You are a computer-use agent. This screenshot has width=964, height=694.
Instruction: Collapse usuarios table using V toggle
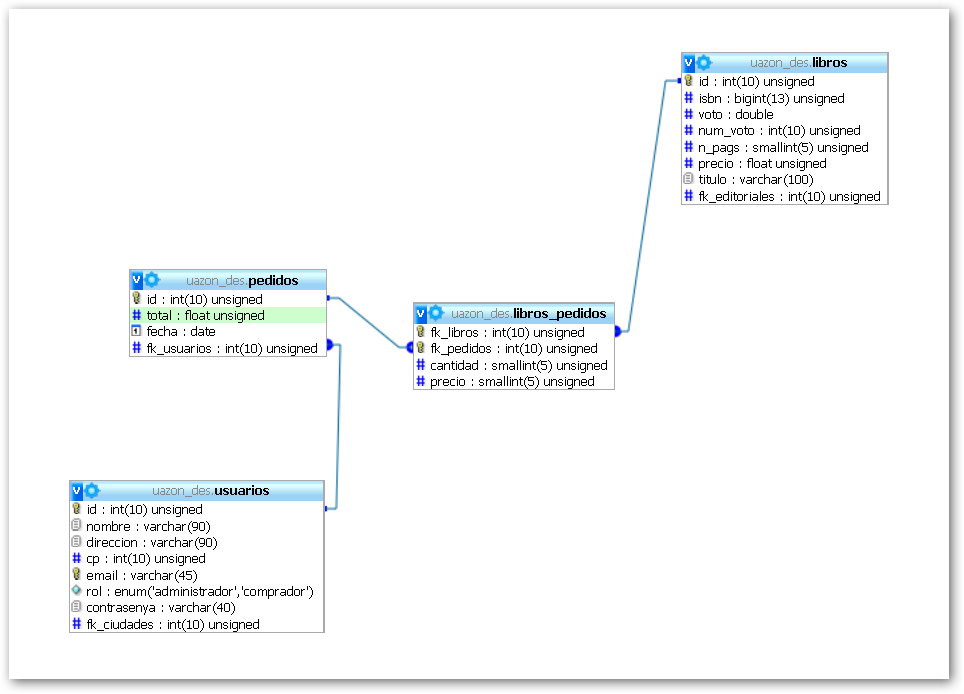pyautogui.click(x=77, y=490)
